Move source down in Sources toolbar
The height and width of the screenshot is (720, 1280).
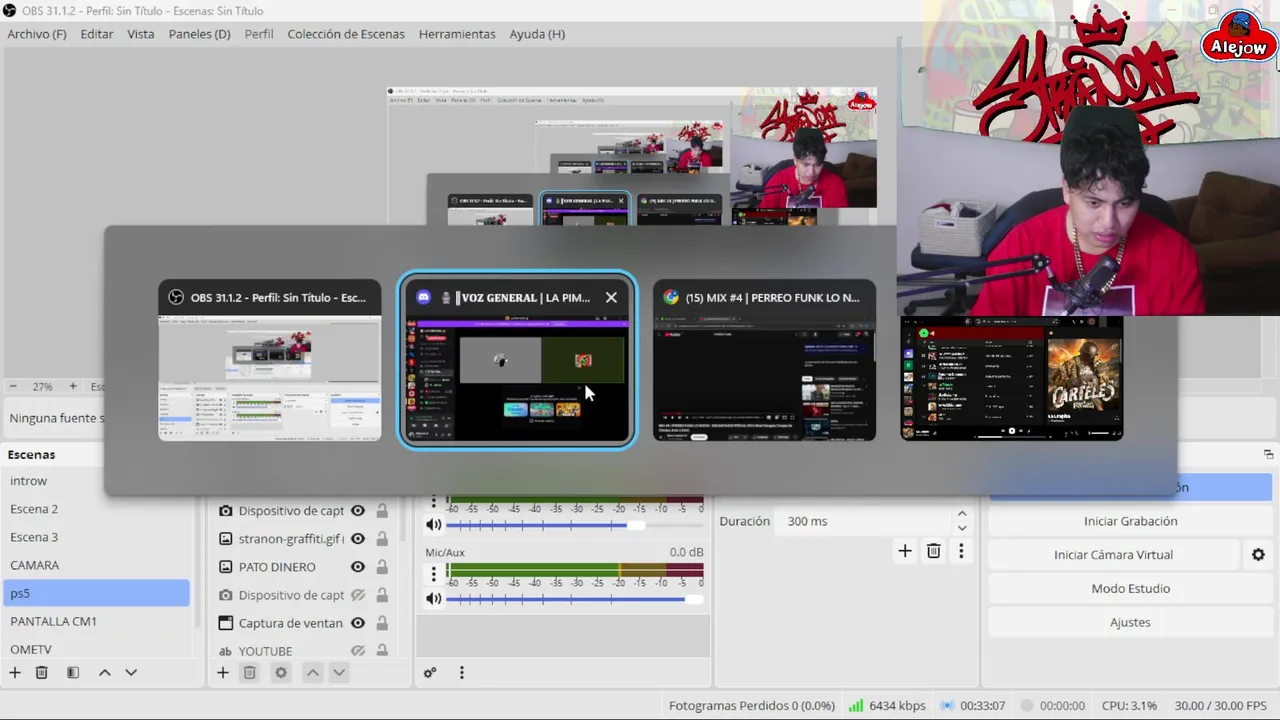click(x=339, y=673)
